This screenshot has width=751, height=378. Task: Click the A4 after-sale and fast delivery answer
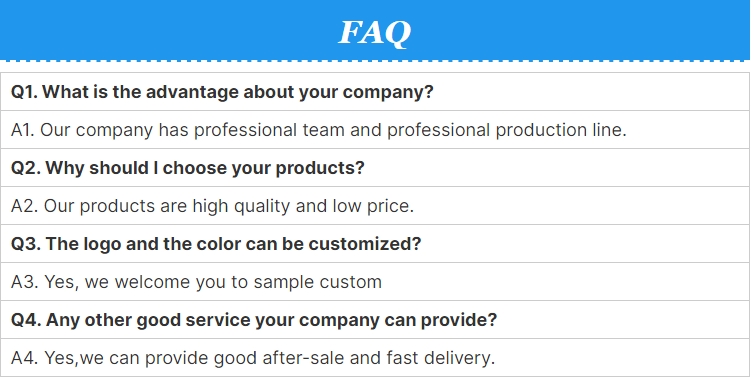[x=375, y=357]
